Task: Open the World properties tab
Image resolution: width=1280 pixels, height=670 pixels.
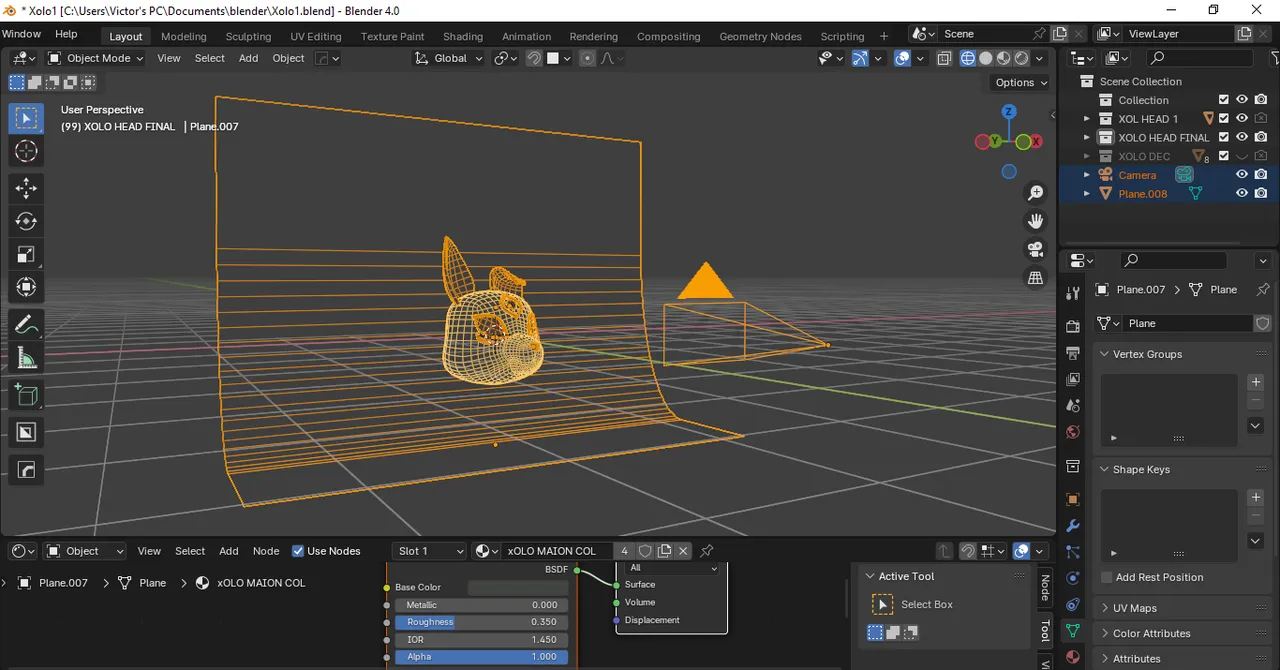Action: point(1073,432)
